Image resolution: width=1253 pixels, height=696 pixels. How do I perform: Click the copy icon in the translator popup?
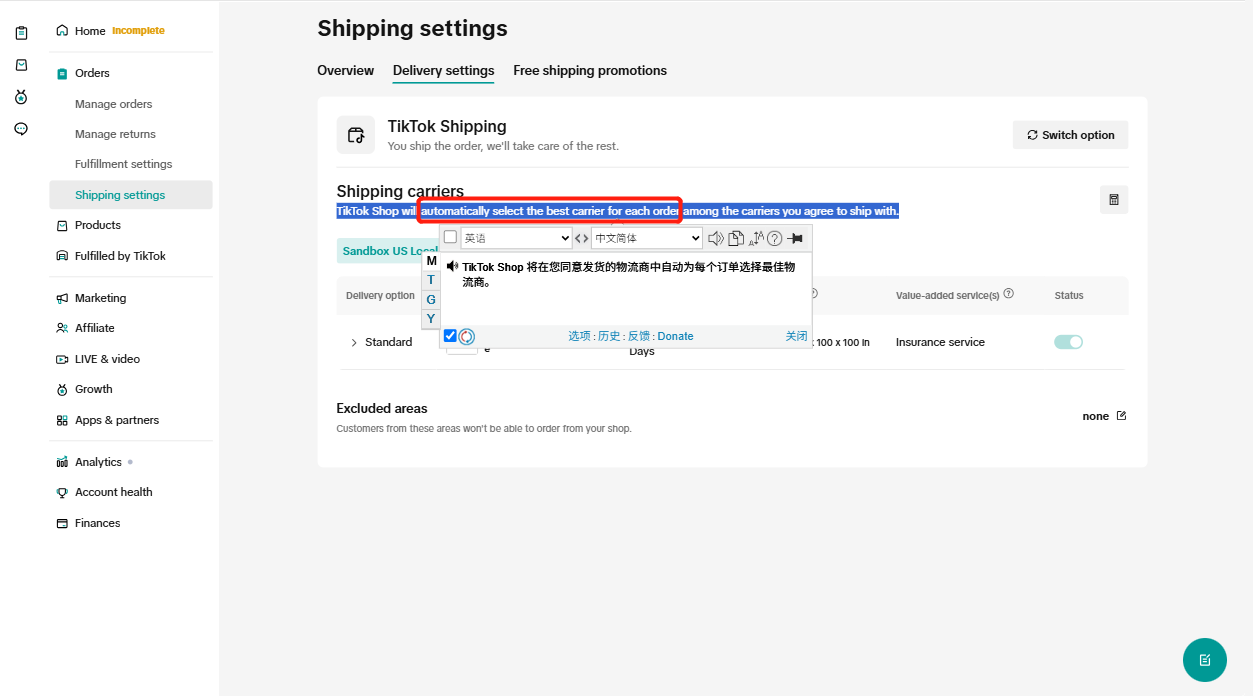coord(736,238)
